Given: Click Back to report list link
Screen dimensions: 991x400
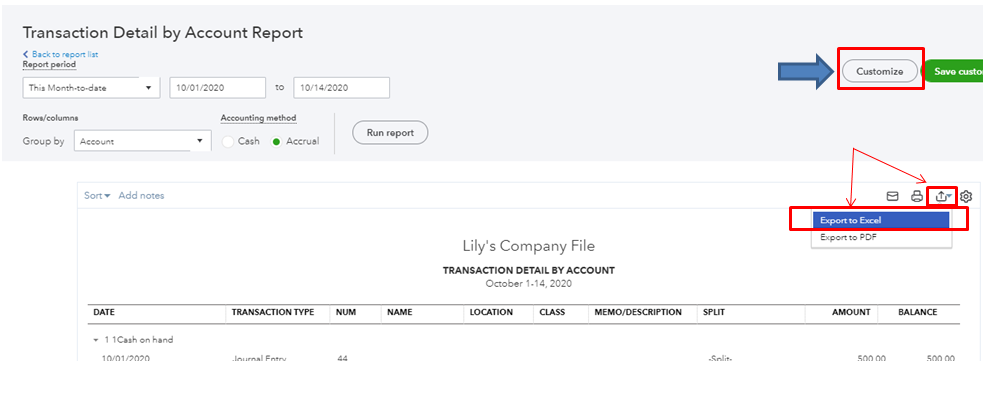Looking at the screenshot, I should point(64,54).
